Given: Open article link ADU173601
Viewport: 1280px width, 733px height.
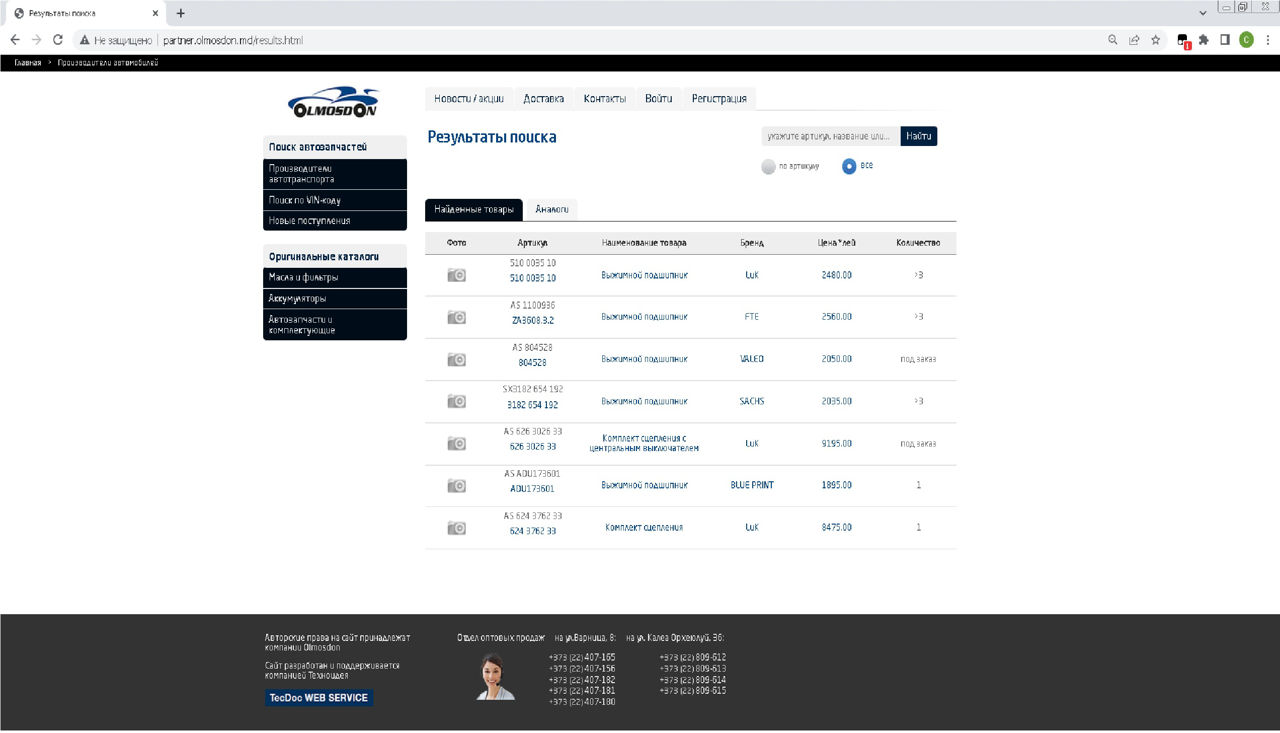Looking at the screenshot, I should click(532, 489).
